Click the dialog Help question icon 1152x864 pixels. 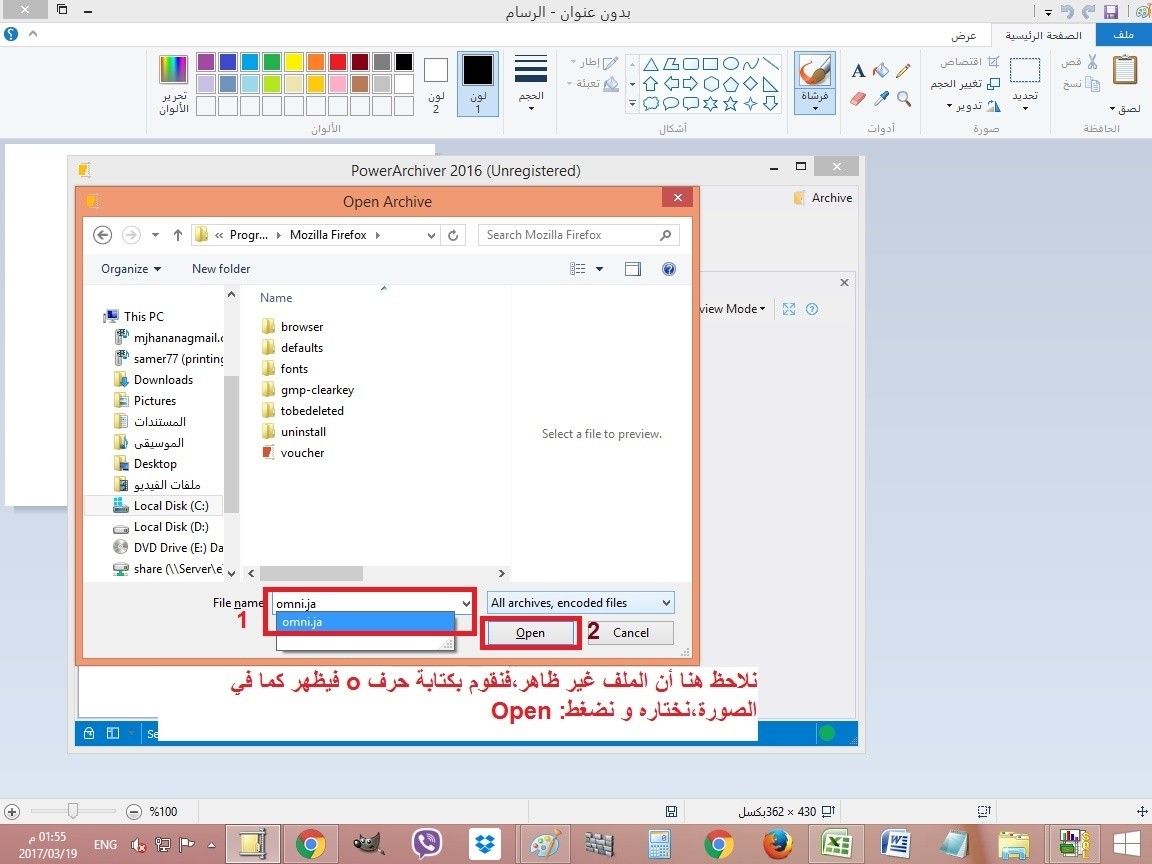coord(669,269)
